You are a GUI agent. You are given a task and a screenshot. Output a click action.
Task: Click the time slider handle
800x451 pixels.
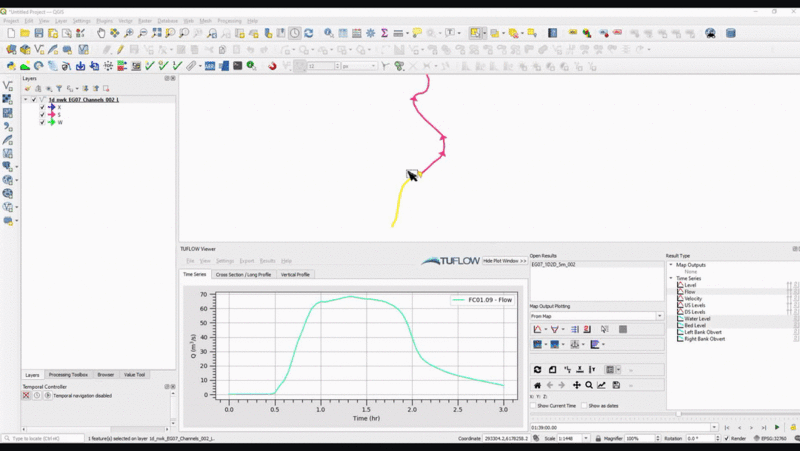pos(679,413)
